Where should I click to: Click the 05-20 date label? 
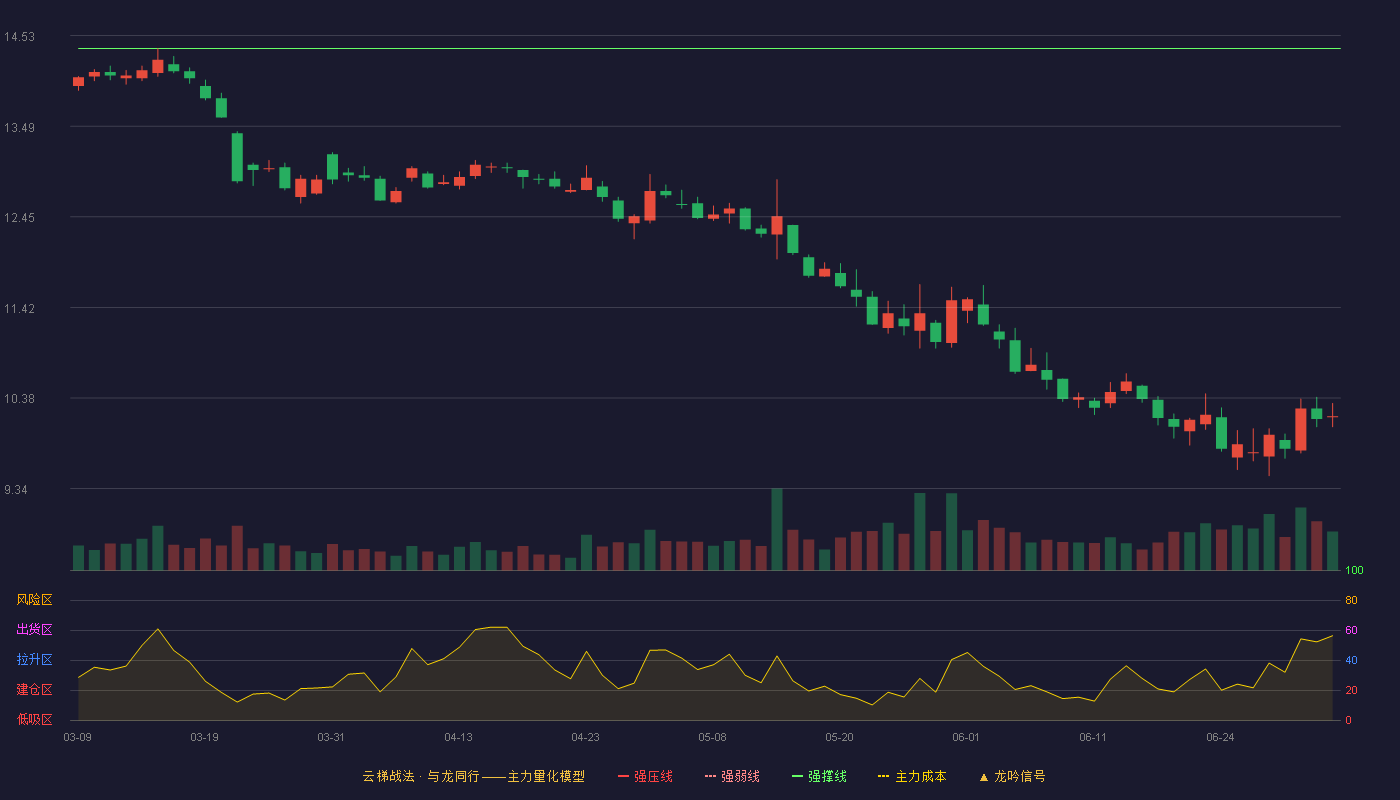[x=839, y=737]
